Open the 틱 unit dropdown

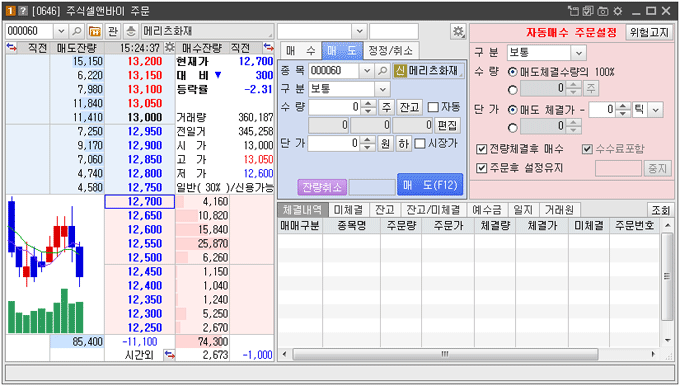(656, 110)
